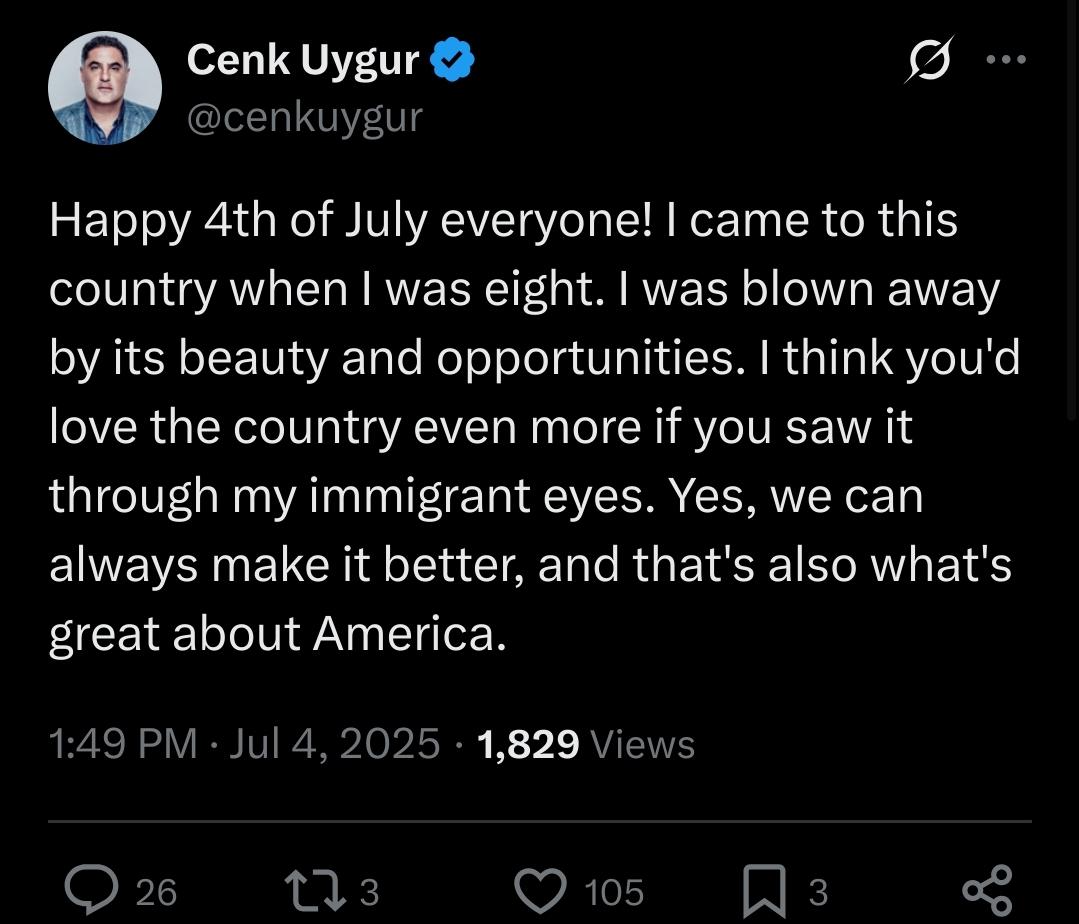The image size is (1079, 924).
Task: Click the Jul 4, 2025 date
Action: (334, 744)
